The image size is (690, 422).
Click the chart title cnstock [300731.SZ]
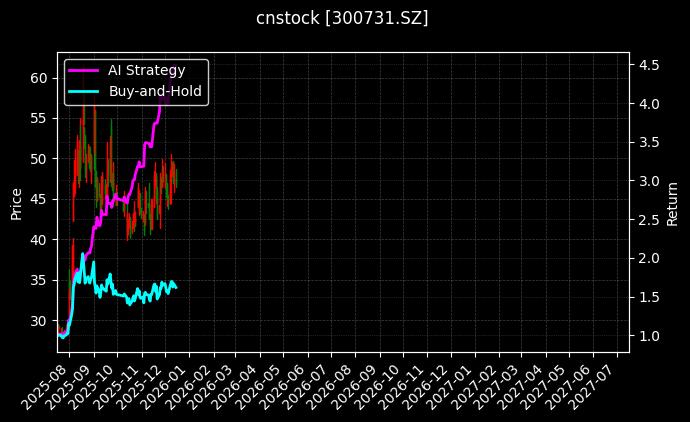(x=342, y=18)
